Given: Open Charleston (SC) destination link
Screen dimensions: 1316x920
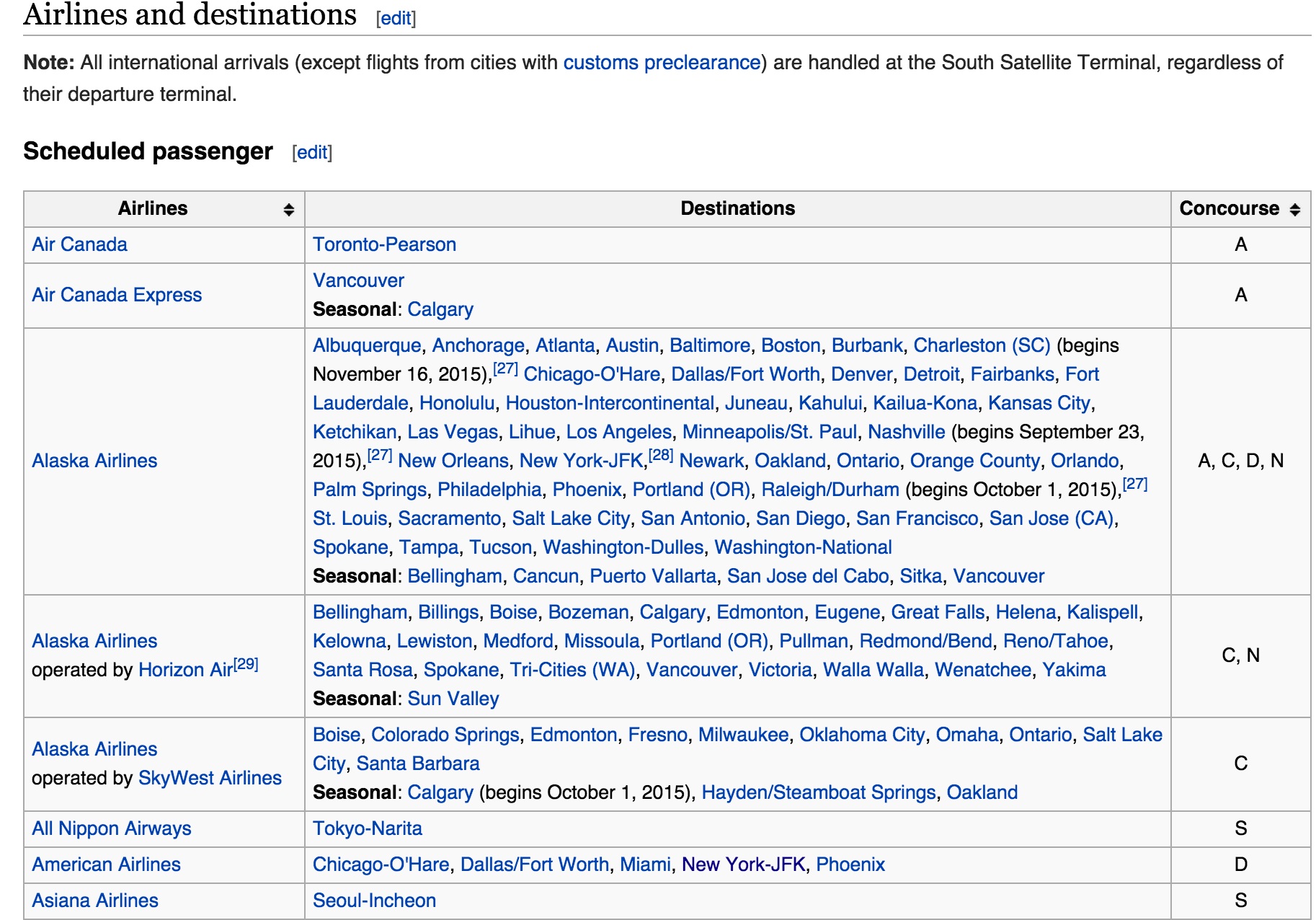Looking at the screenshot, I should pyautogui.click(x=982, y=345).
